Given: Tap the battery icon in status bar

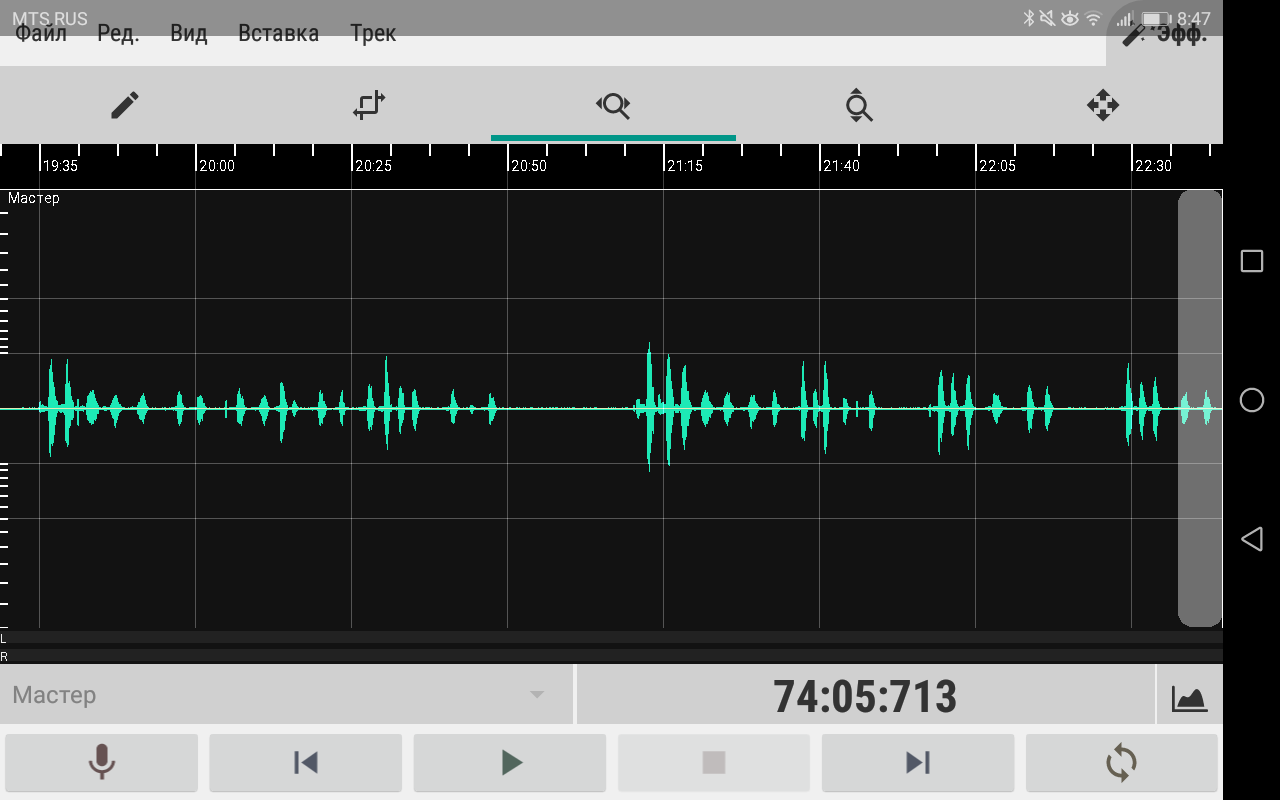Looking at the screenshot, I should [1156, 19].
